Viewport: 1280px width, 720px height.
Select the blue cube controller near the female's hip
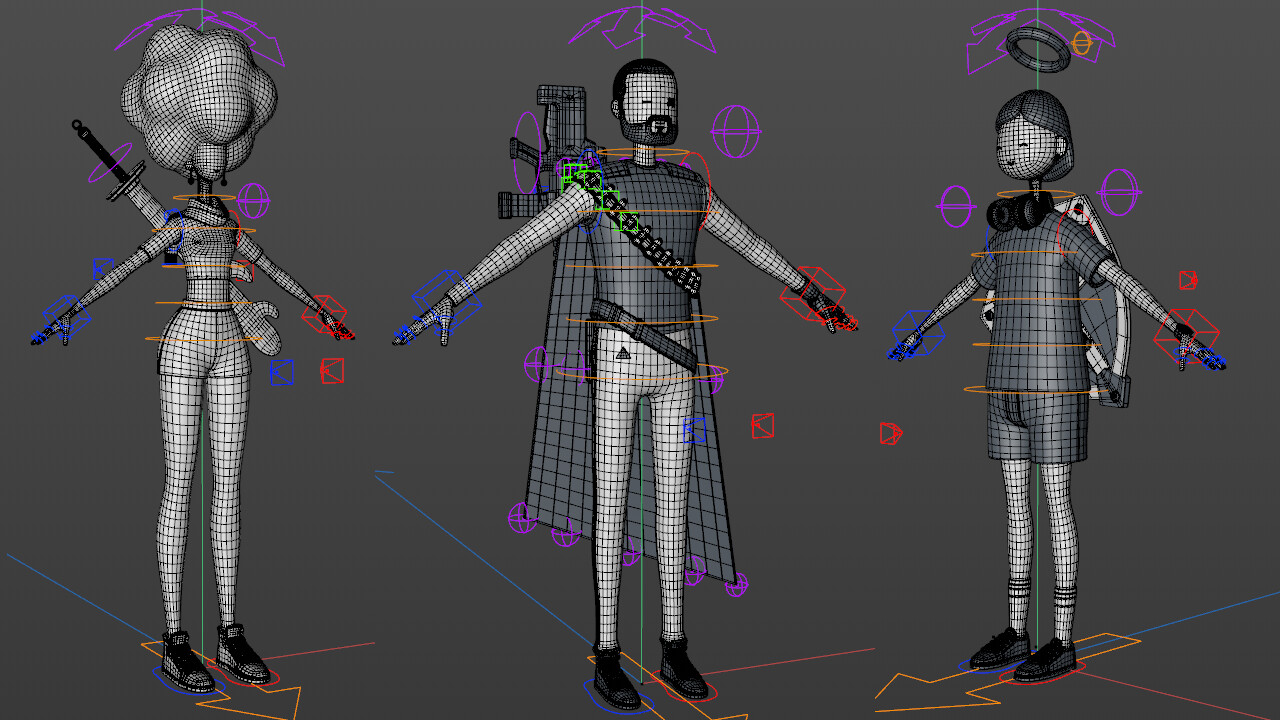(280, 374)
